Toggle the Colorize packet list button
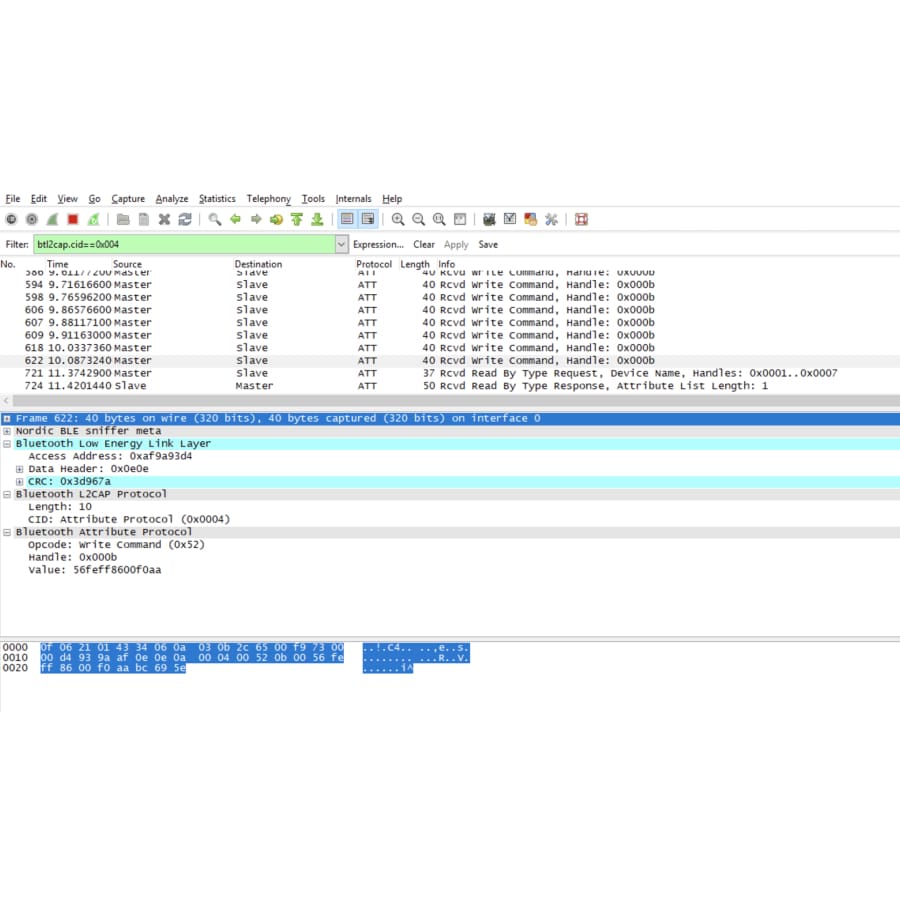The image size is (900, 900). [347, 219]
